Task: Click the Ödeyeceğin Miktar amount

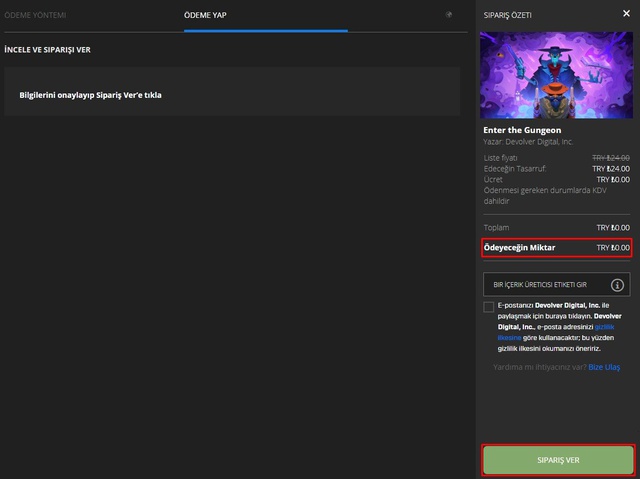Action: (613, 248)
